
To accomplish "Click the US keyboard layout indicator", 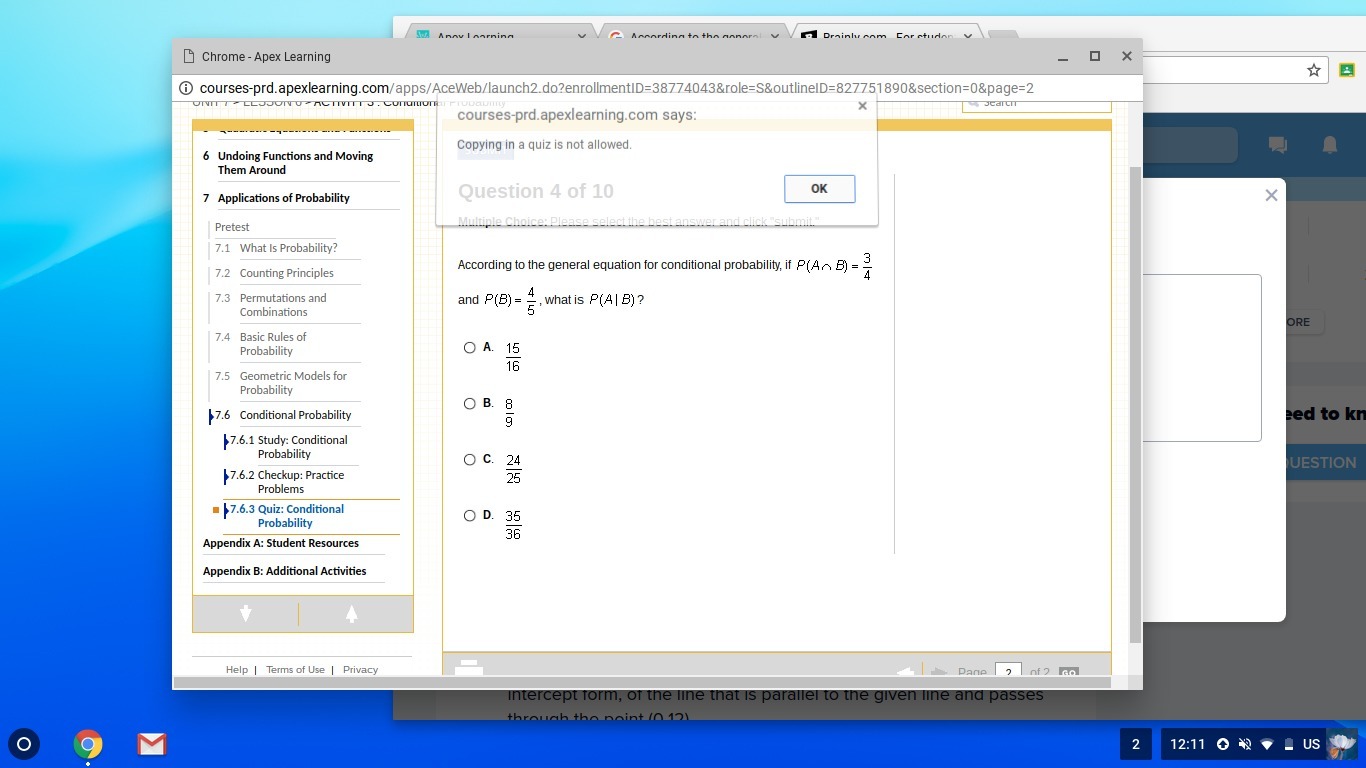I will [x=1311, y=744].
